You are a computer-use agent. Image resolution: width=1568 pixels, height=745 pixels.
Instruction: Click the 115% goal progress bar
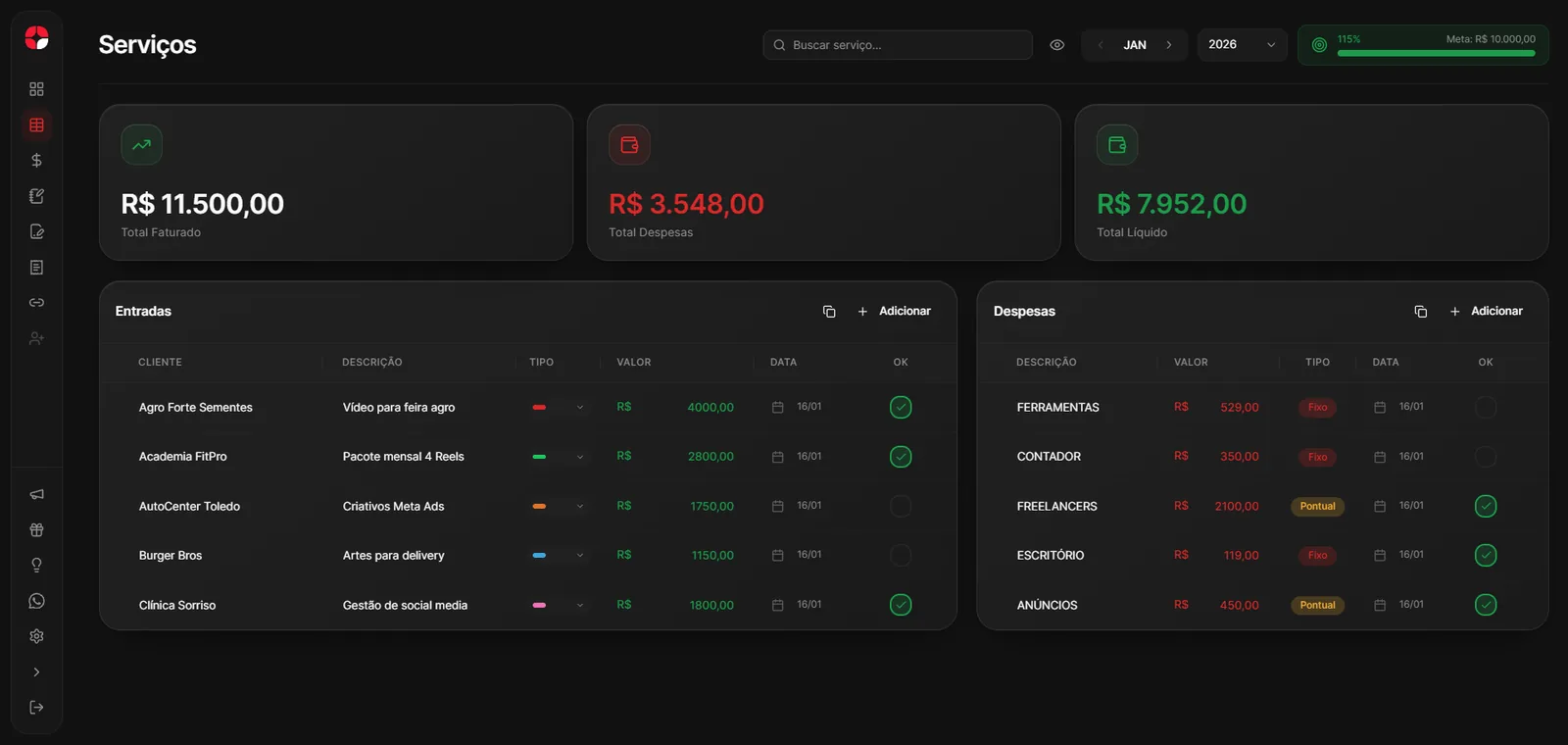1436,53
